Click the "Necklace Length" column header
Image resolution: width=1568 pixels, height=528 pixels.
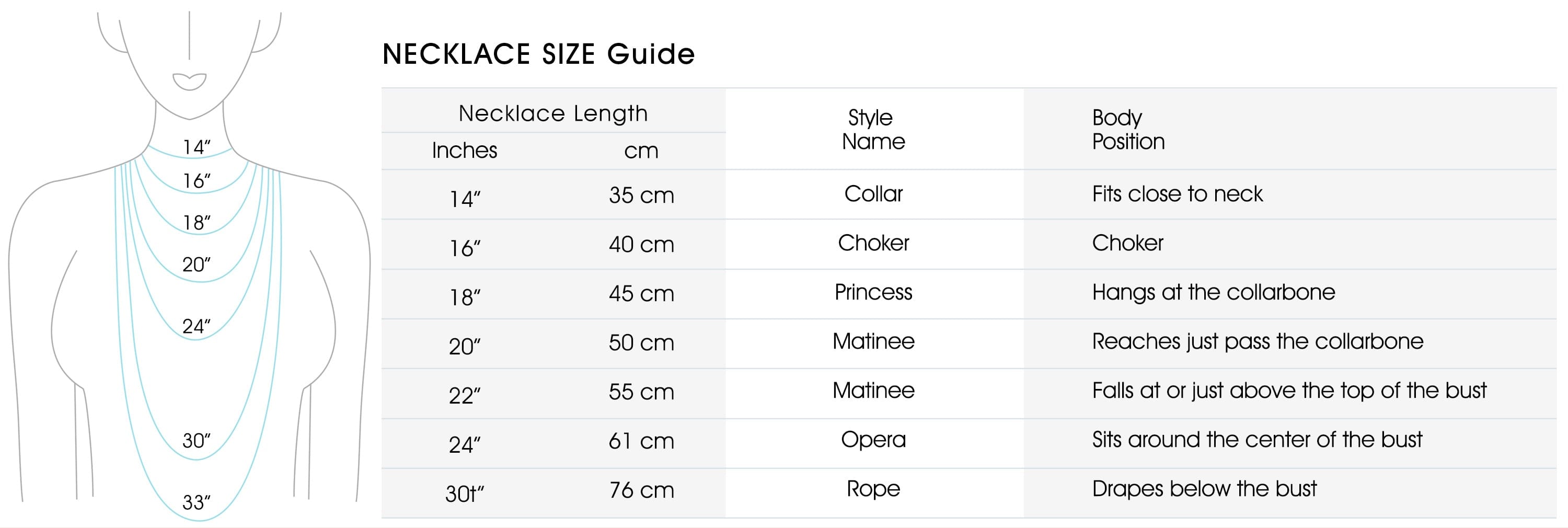552,113
